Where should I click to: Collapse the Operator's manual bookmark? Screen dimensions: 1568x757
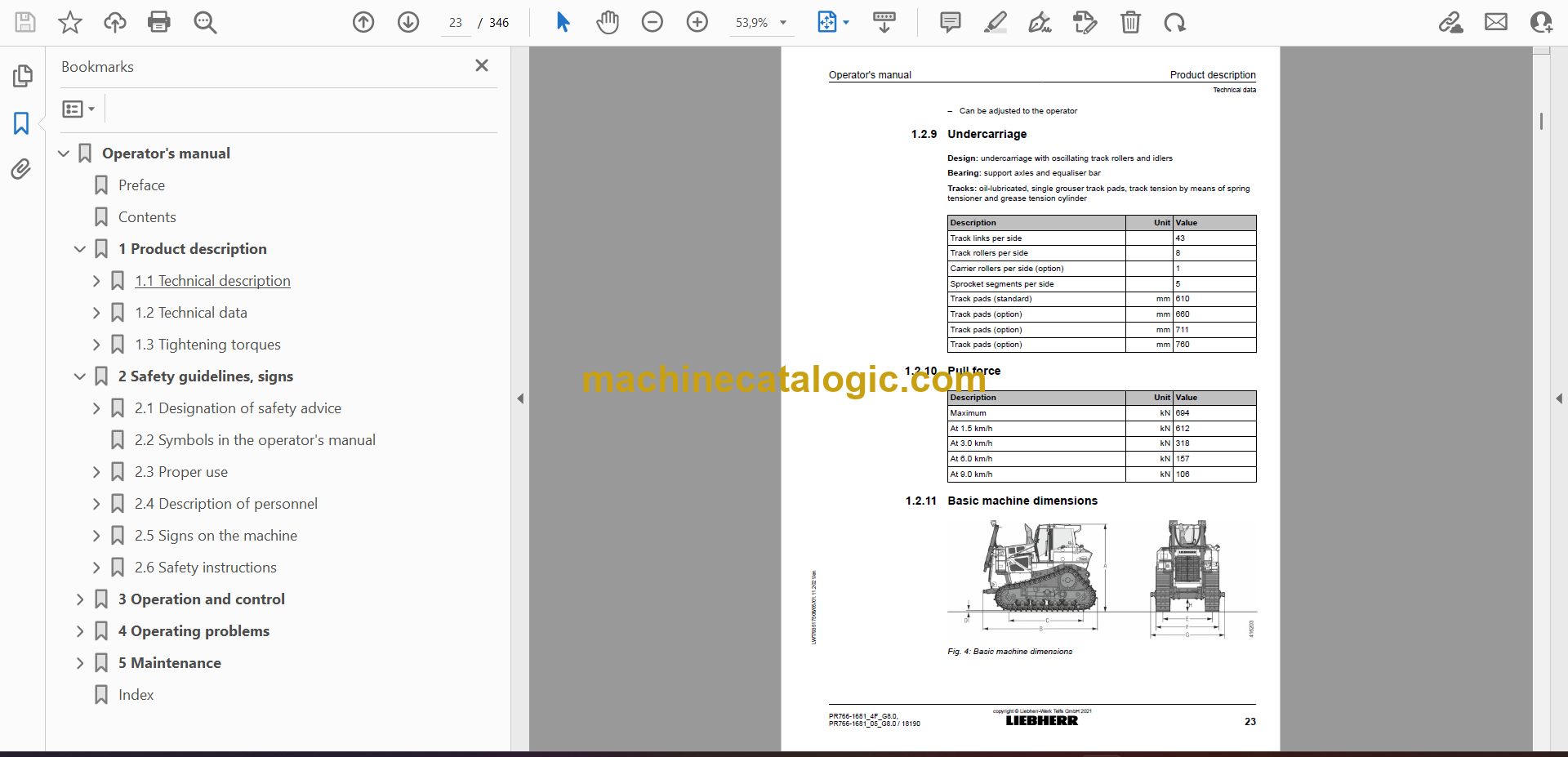(x=64, y=154)
